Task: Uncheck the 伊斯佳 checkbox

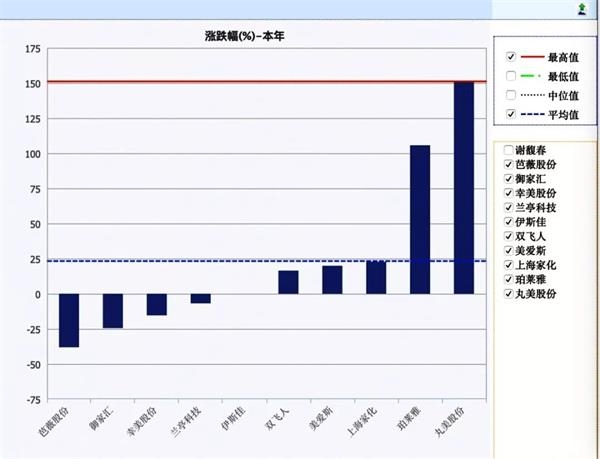Action: (509, 222)
